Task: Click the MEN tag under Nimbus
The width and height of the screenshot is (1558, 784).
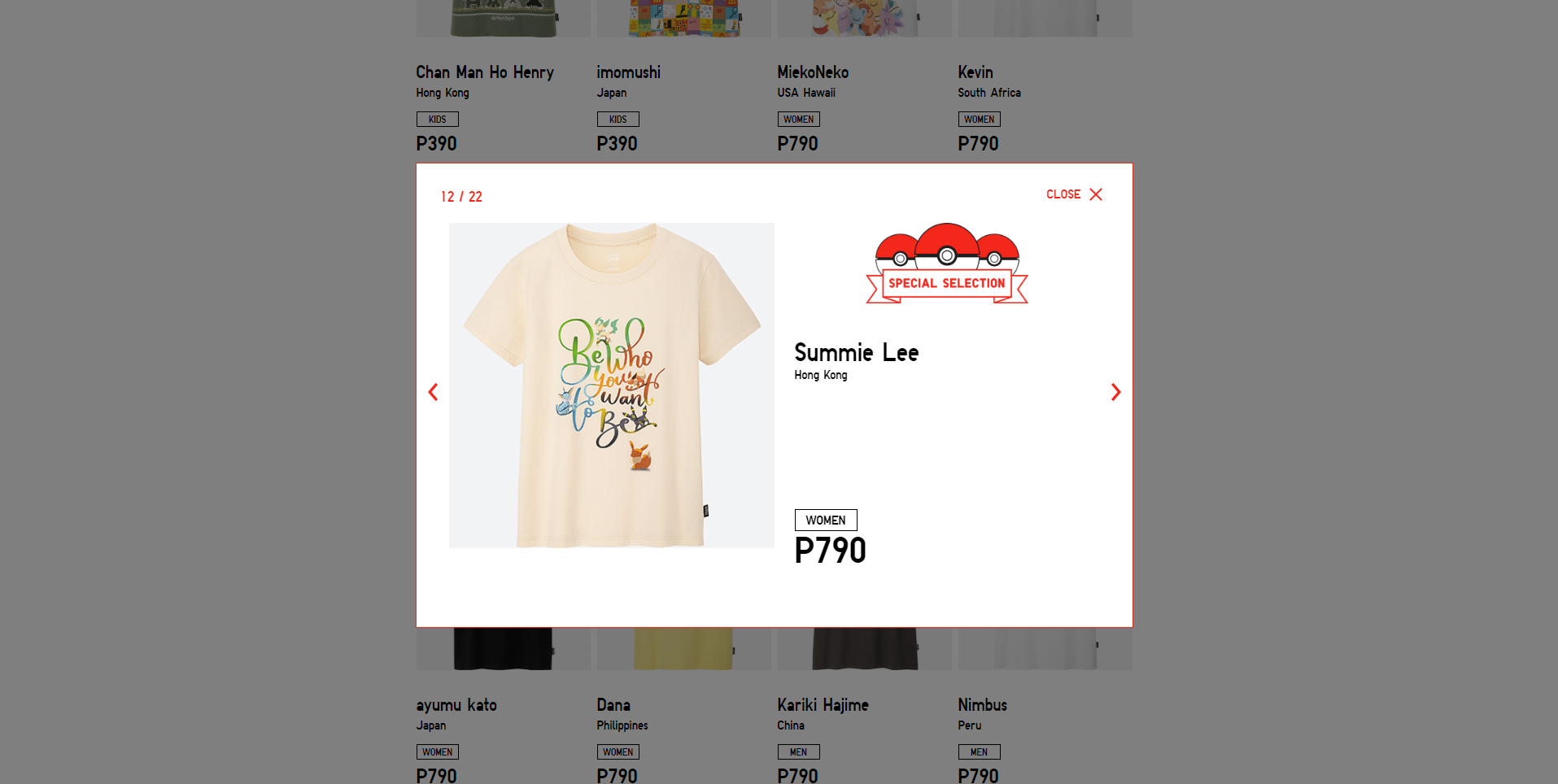Action: click(x=980, y=752)
